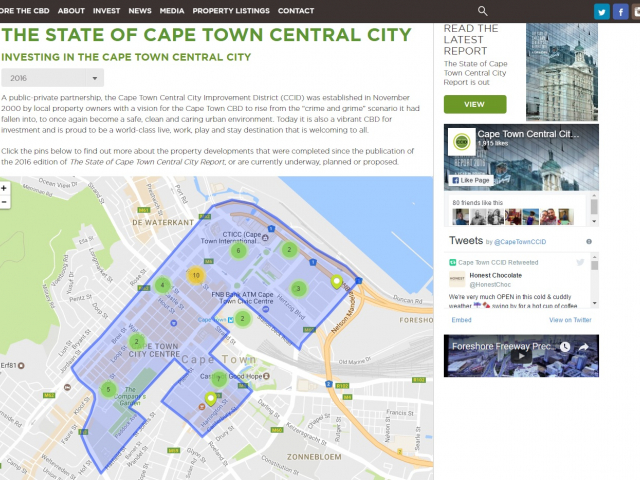Open map cluster marker labeled 6
This screenshot has width=640, height=480.
click(238, 251)
